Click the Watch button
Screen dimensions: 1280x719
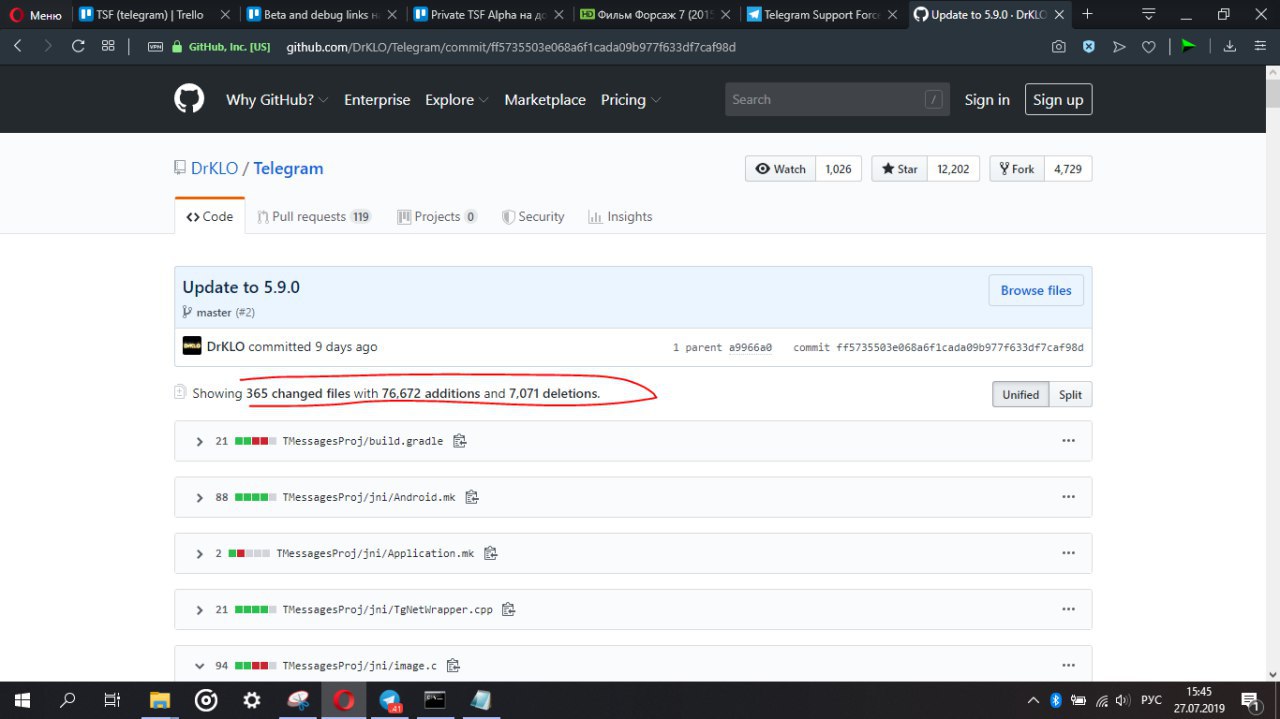pos(781,169)
